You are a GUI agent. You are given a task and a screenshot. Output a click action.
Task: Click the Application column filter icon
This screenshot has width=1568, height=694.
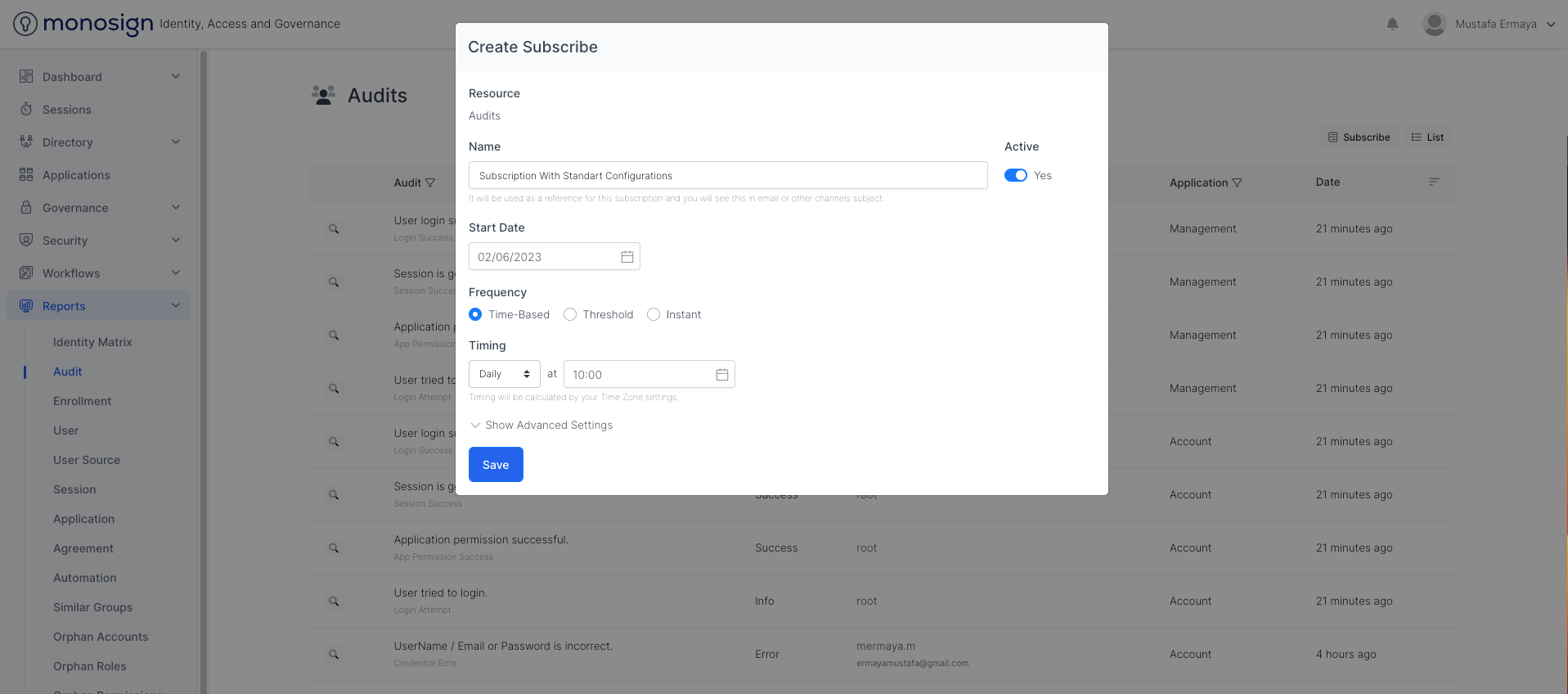pos(1237,183)
